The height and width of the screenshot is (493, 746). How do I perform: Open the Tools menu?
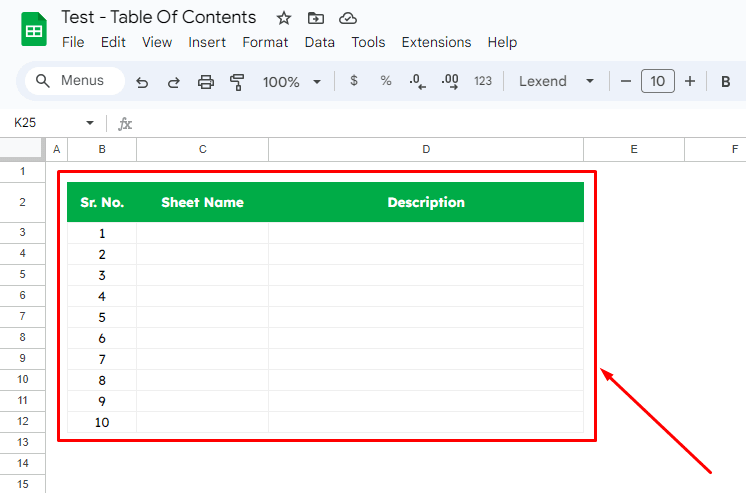click(x=368, y=42)
